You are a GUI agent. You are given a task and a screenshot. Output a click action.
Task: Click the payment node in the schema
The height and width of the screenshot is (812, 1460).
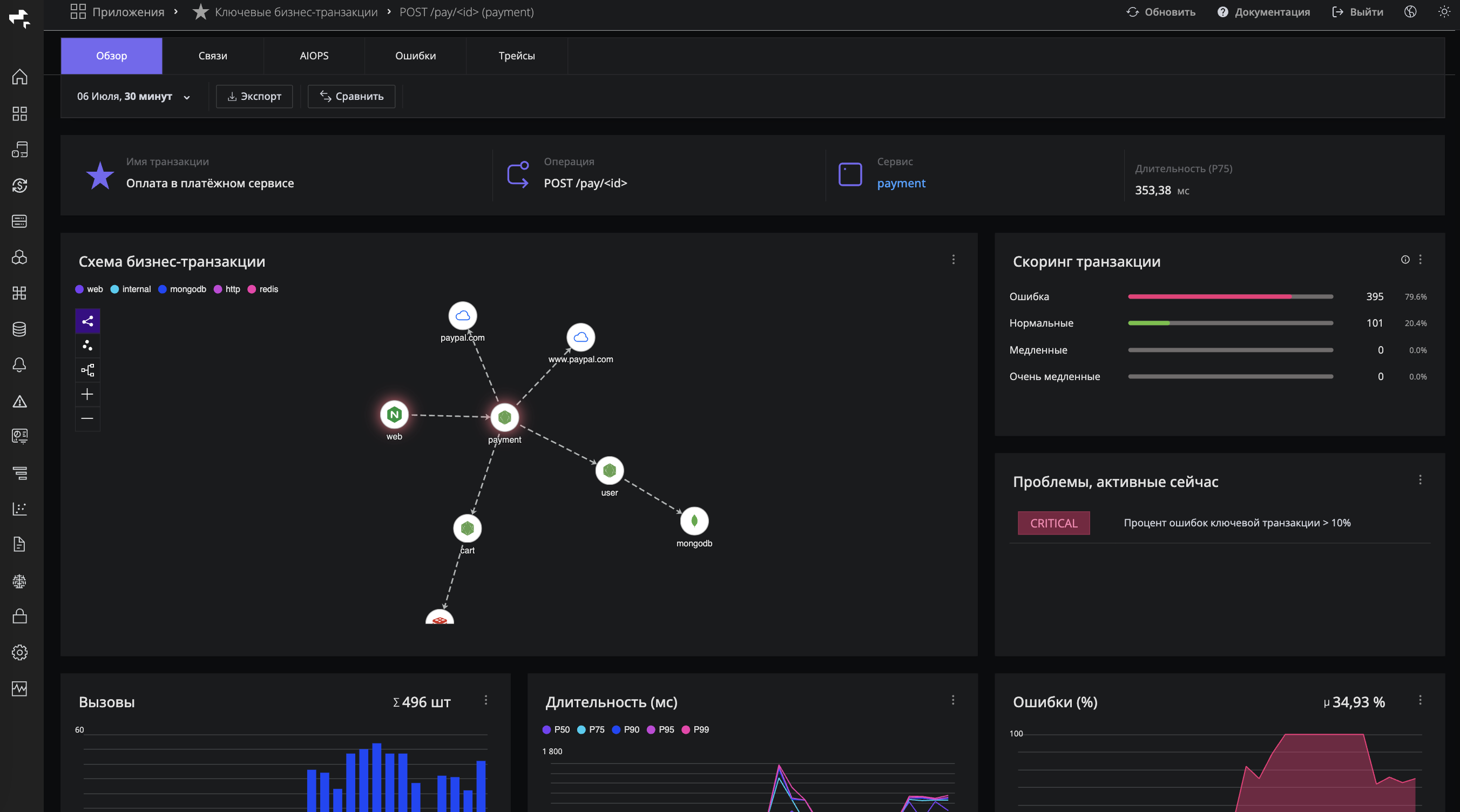(x=504, y=418)
